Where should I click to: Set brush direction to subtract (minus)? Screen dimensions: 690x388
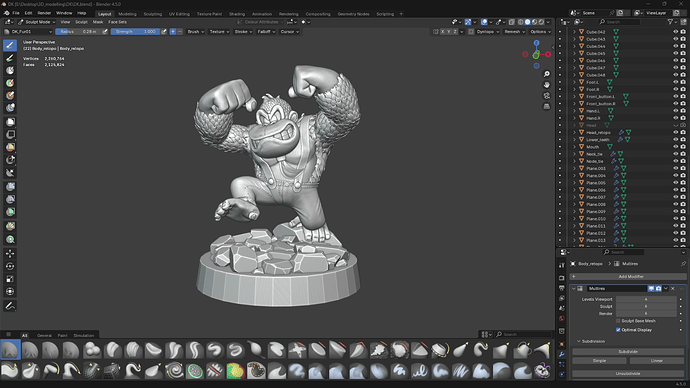pos(180,32)
